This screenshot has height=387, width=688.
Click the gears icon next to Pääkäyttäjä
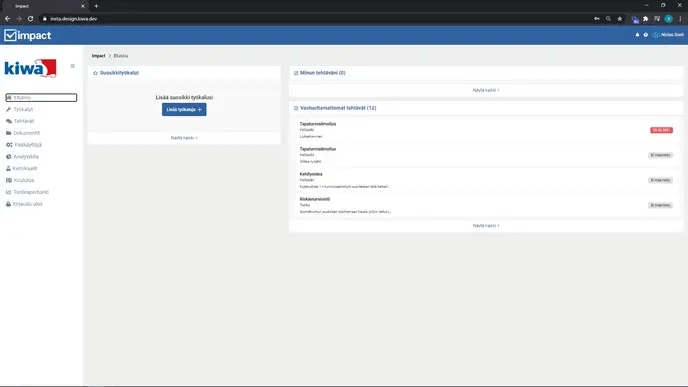(9, 145)
